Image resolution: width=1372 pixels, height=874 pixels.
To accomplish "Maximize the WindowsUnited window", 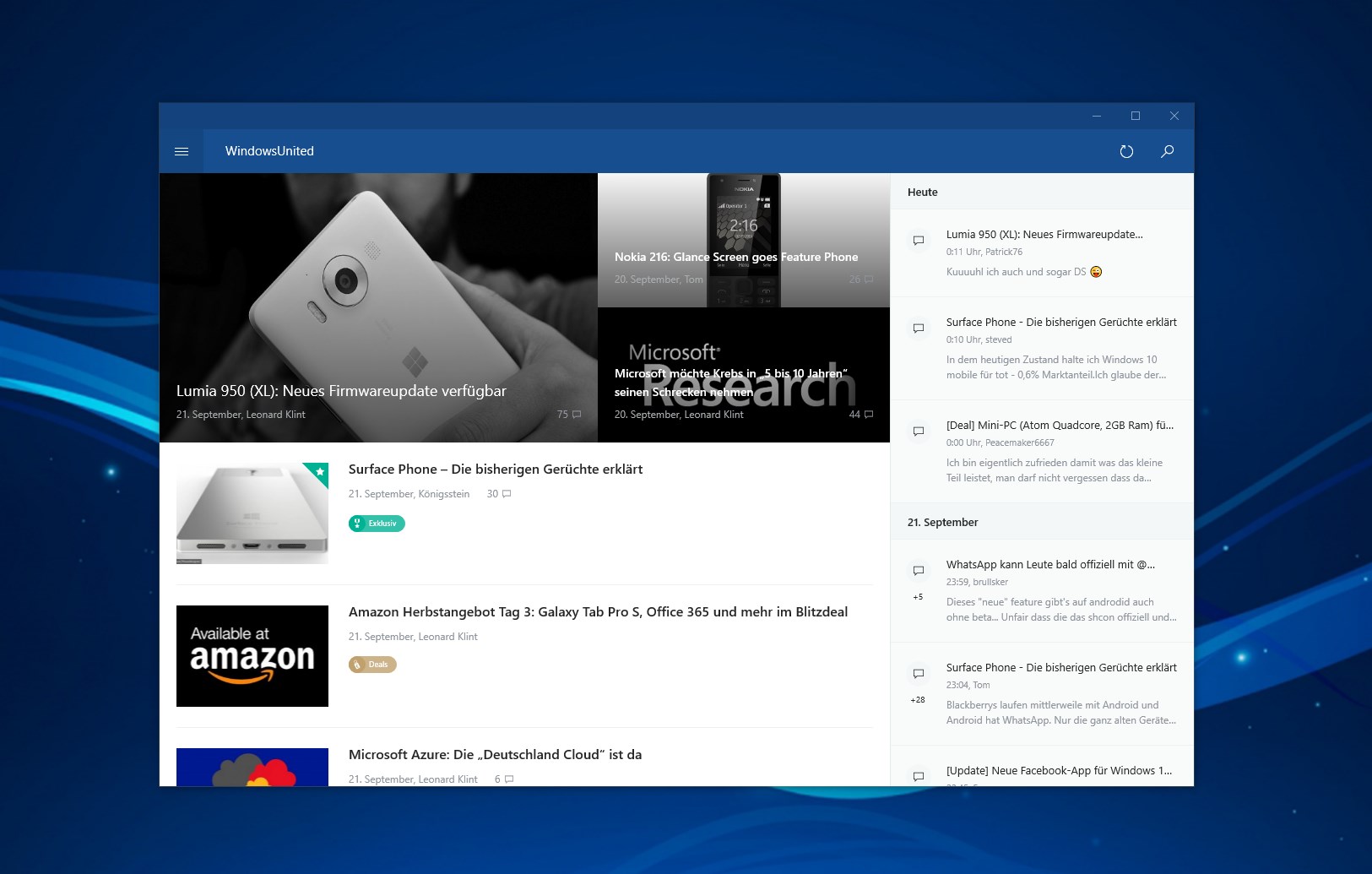I will pyautogui.click(x=1136, y=116).
